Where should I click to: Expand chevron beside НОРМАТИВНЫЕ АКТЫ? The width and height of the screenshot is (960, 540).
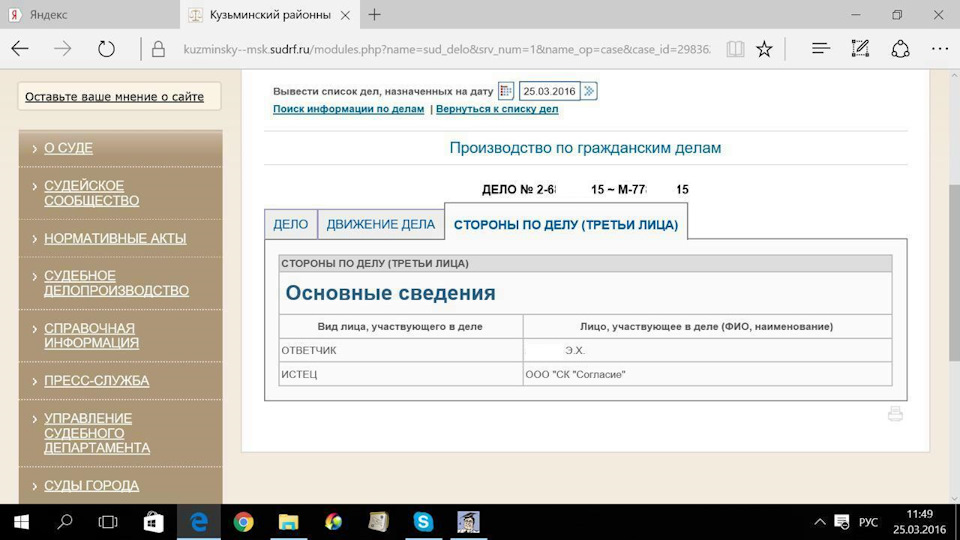(34, 239)
